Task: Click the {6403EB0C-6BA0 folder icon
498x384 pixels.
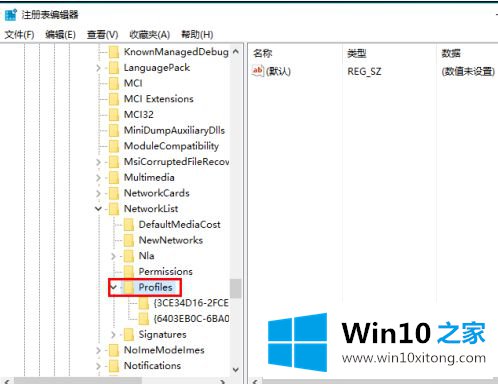Action: (x=144, y=319)
